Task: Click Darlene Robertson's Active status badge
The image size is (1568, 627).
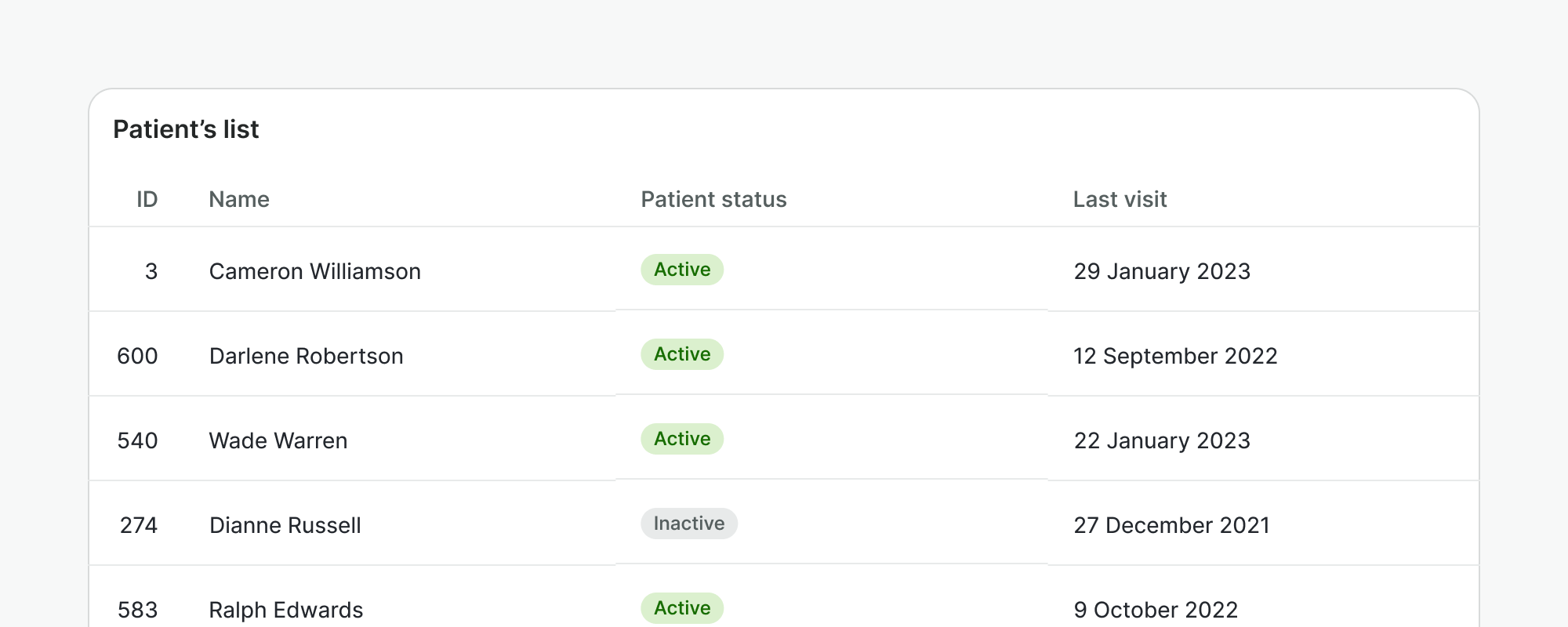Action: (682, 354)
